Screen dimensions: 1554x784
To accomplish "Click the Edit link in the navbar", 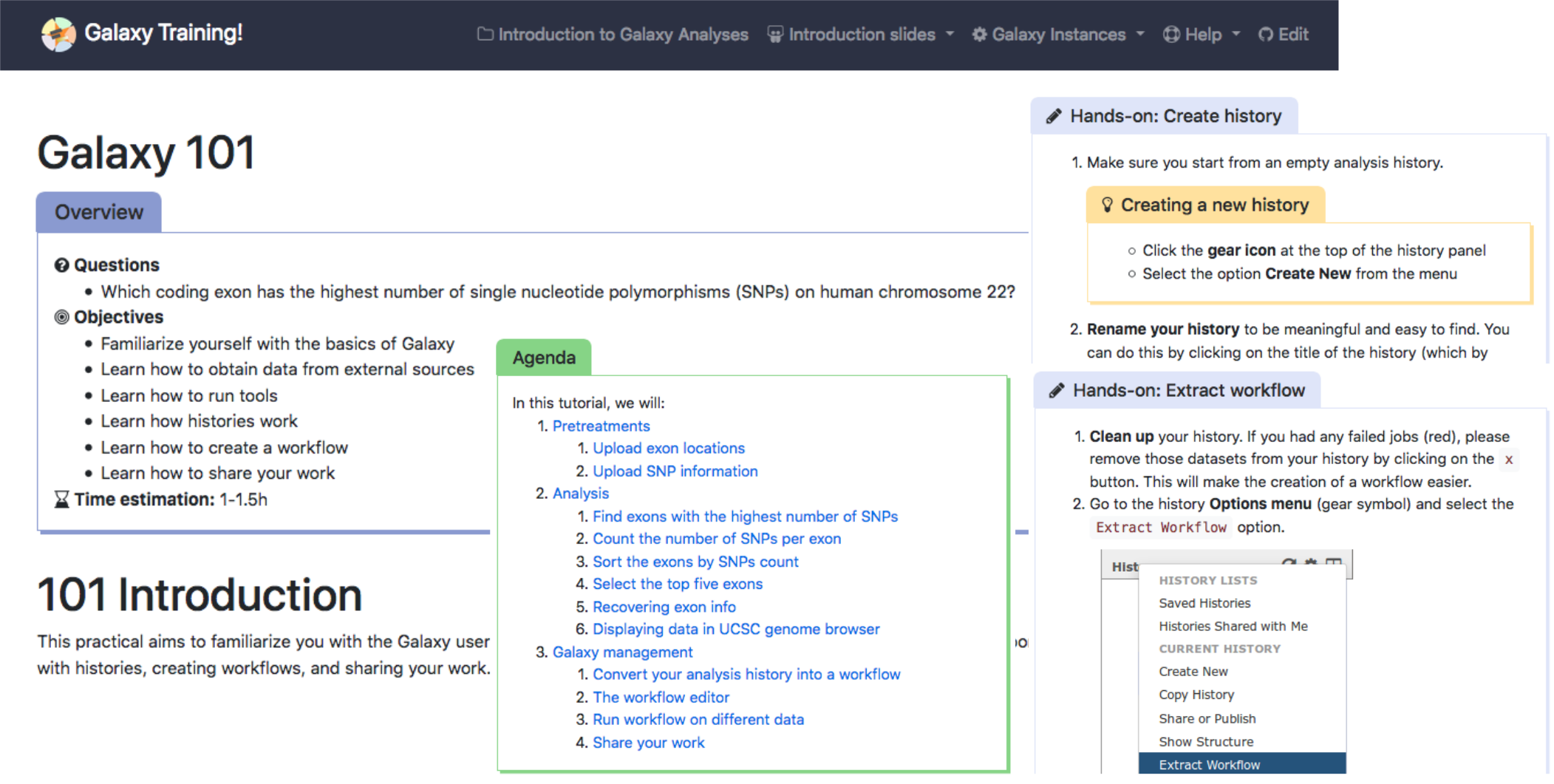I will point(1284,35).
